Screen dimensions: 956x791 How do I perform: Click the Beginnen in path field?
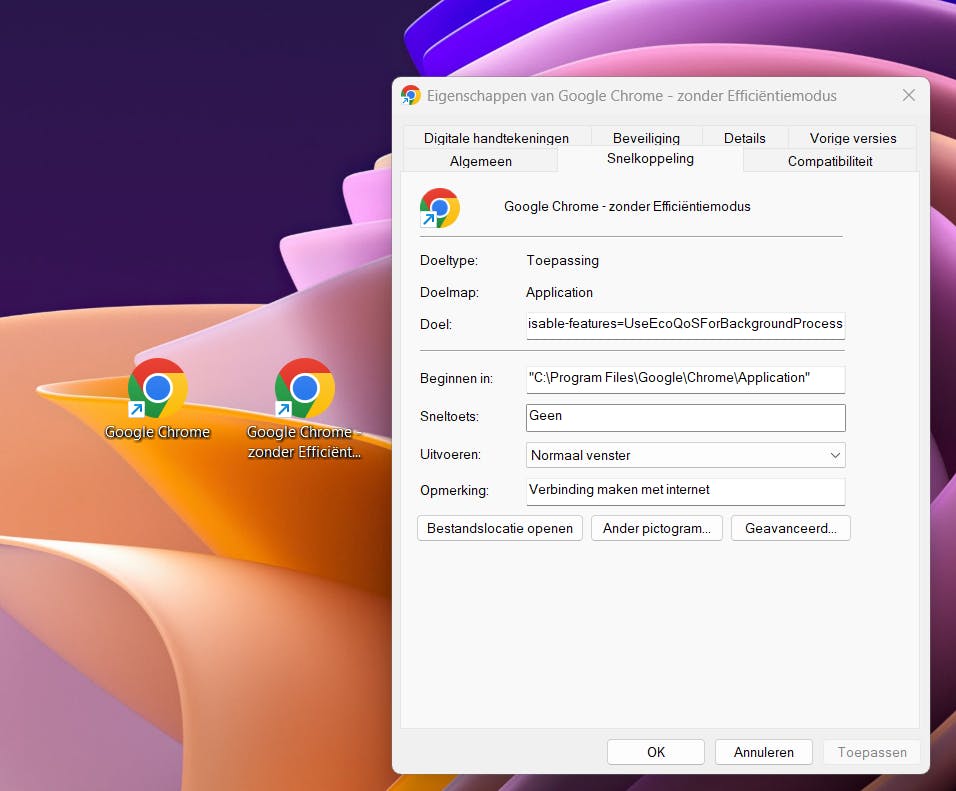(685, 379)
